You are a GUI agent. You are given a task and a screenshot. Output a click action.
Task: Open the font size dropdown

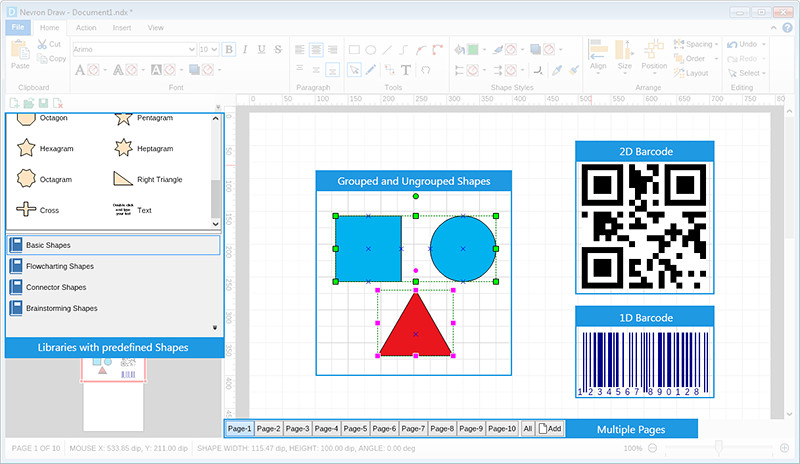coord(215,49)
